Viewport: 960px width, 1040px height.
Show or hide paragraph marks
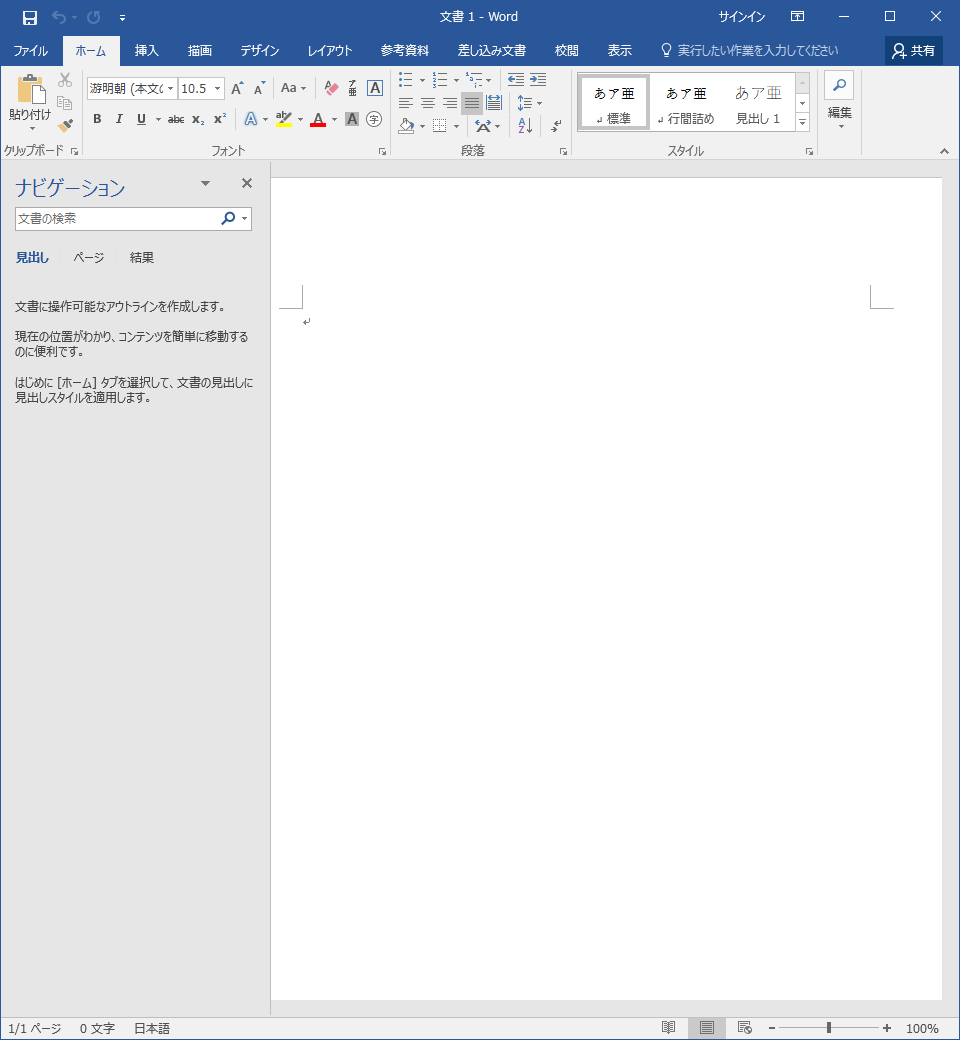coord(556,126)
